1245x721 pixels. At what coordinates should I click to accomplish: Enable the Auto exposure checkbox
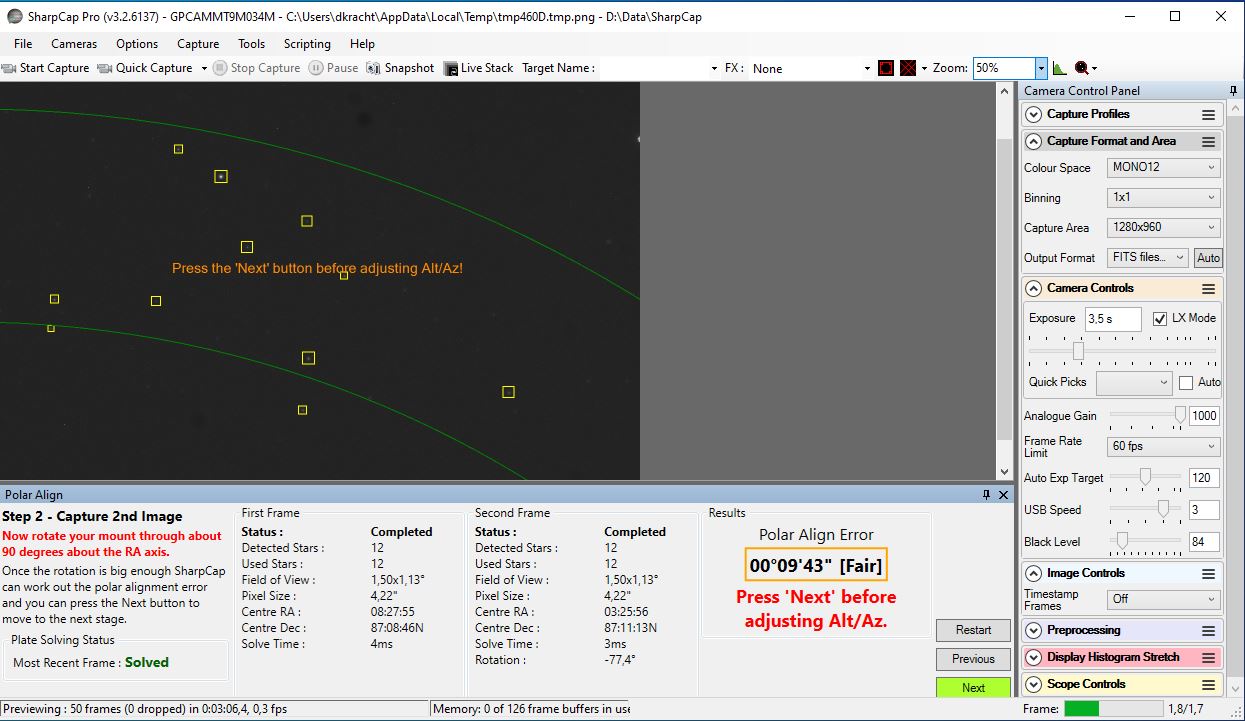point(1186,382)
